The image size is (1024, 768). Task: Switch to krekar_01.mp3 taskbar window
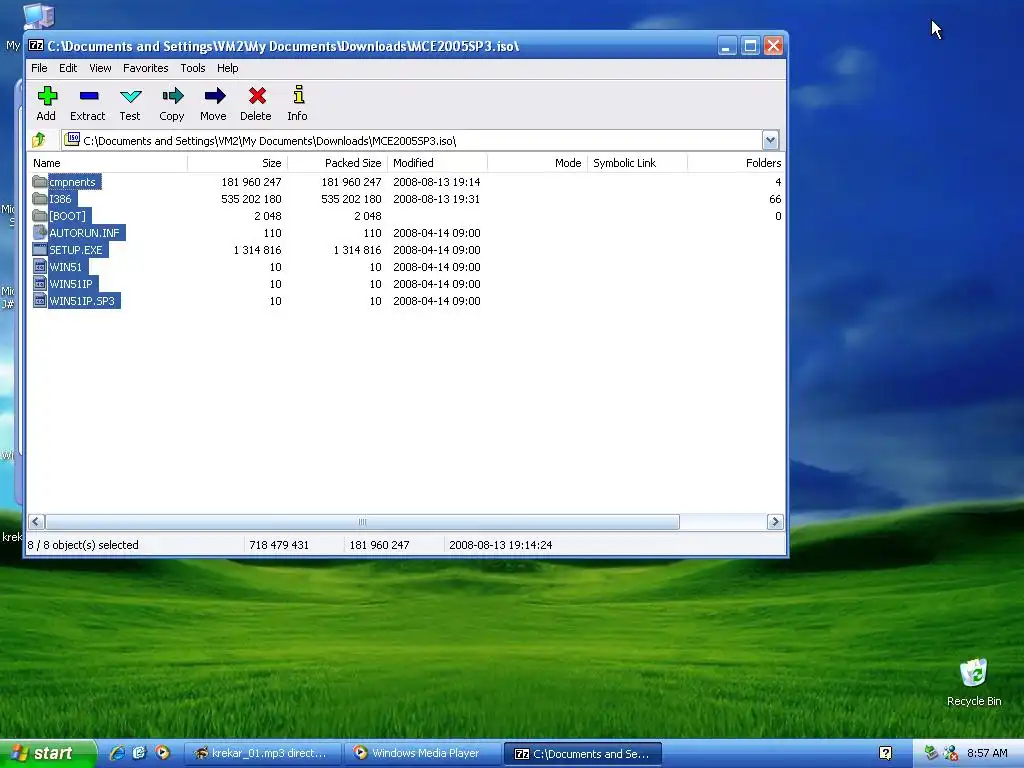[x=263, y=754]
